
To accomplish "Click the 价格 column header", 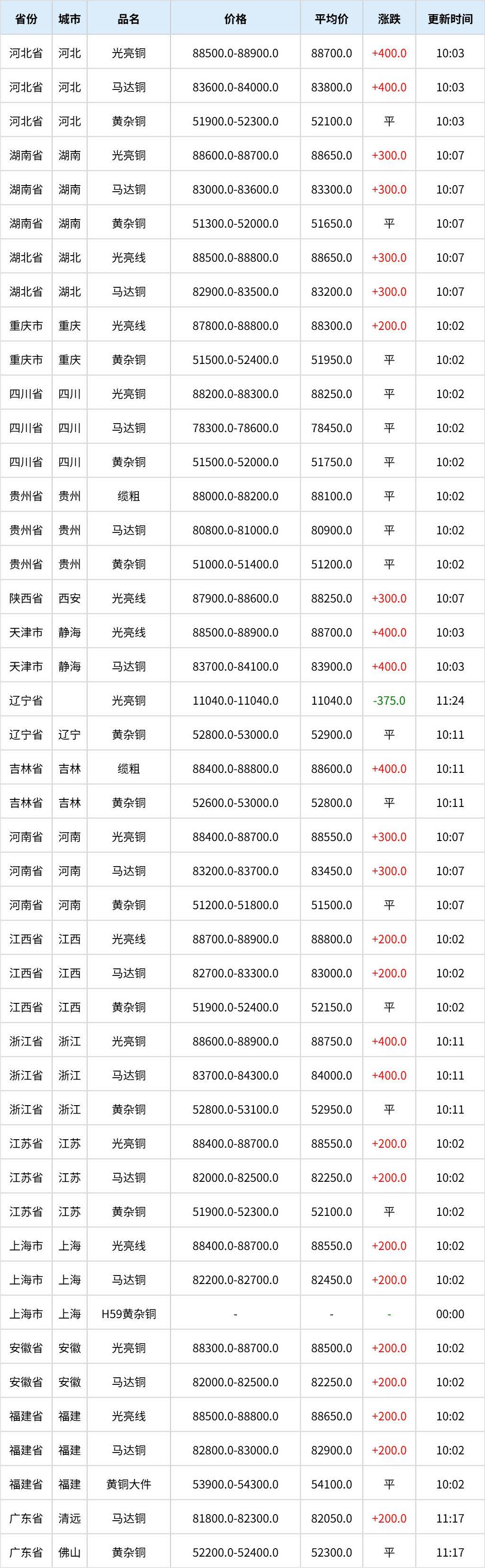I will tap(235, 19).
